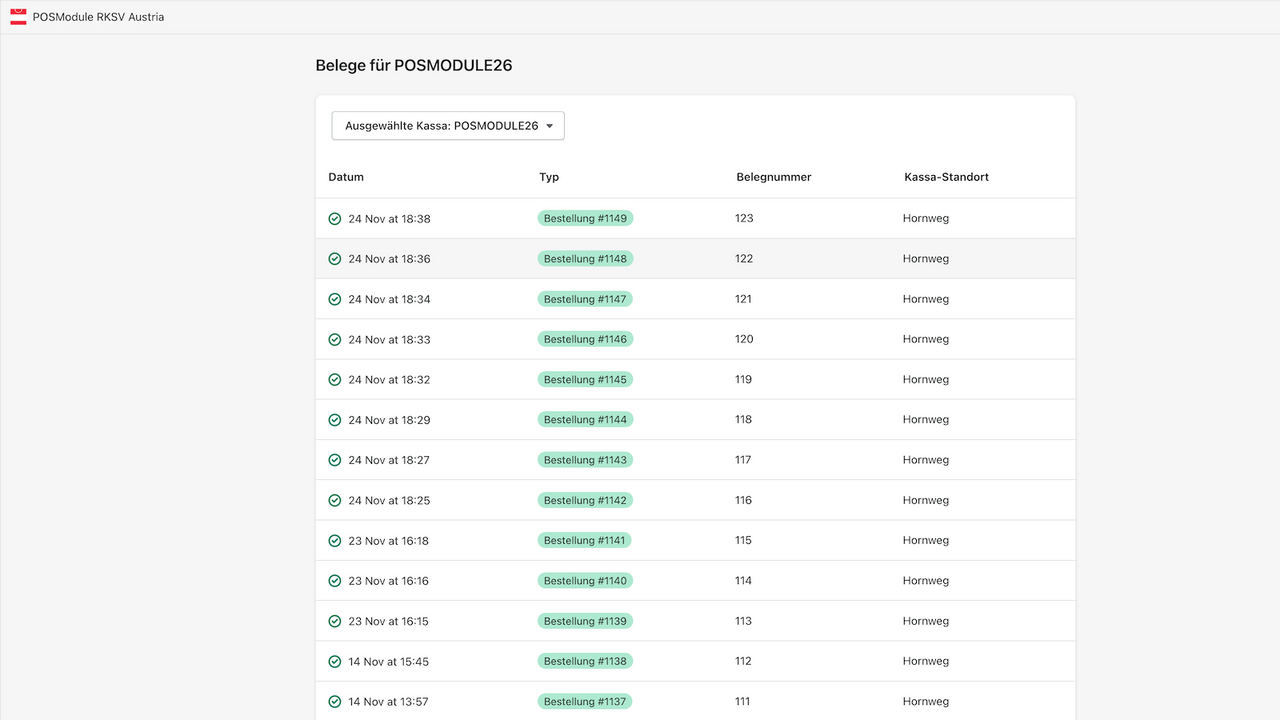
Task: Click the Bestellung #1141 badge
Action: point(584,540)
